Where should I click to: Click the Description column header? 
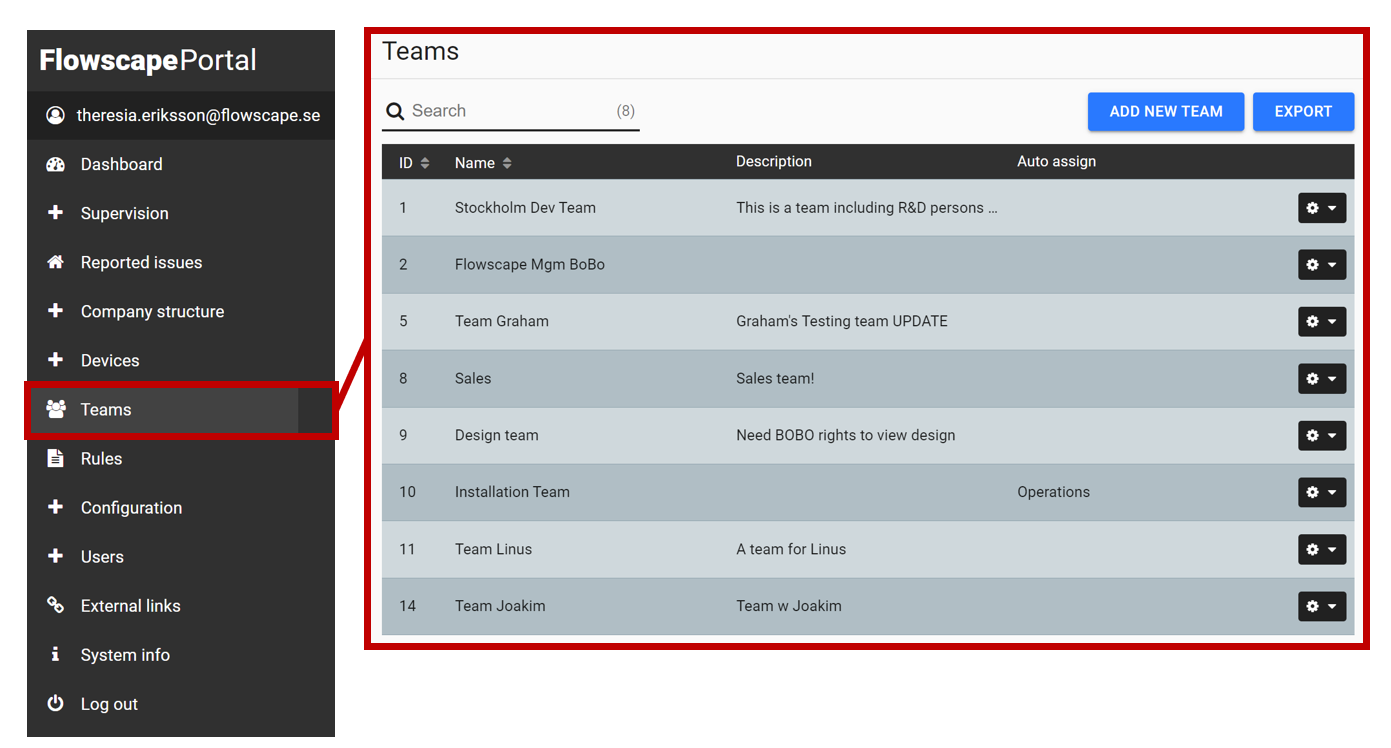pos(774,162)
